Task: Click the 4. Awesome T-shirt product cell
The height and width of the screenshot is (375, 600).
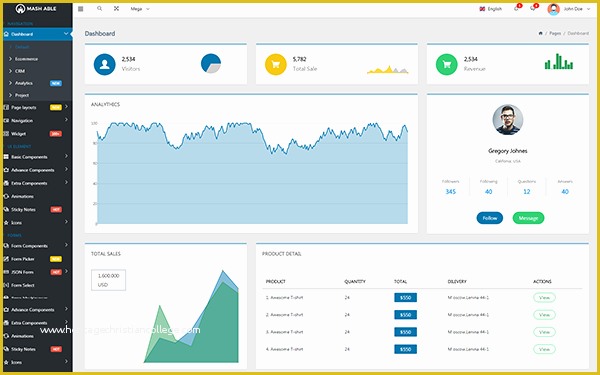Action: [x=284, y=349]
